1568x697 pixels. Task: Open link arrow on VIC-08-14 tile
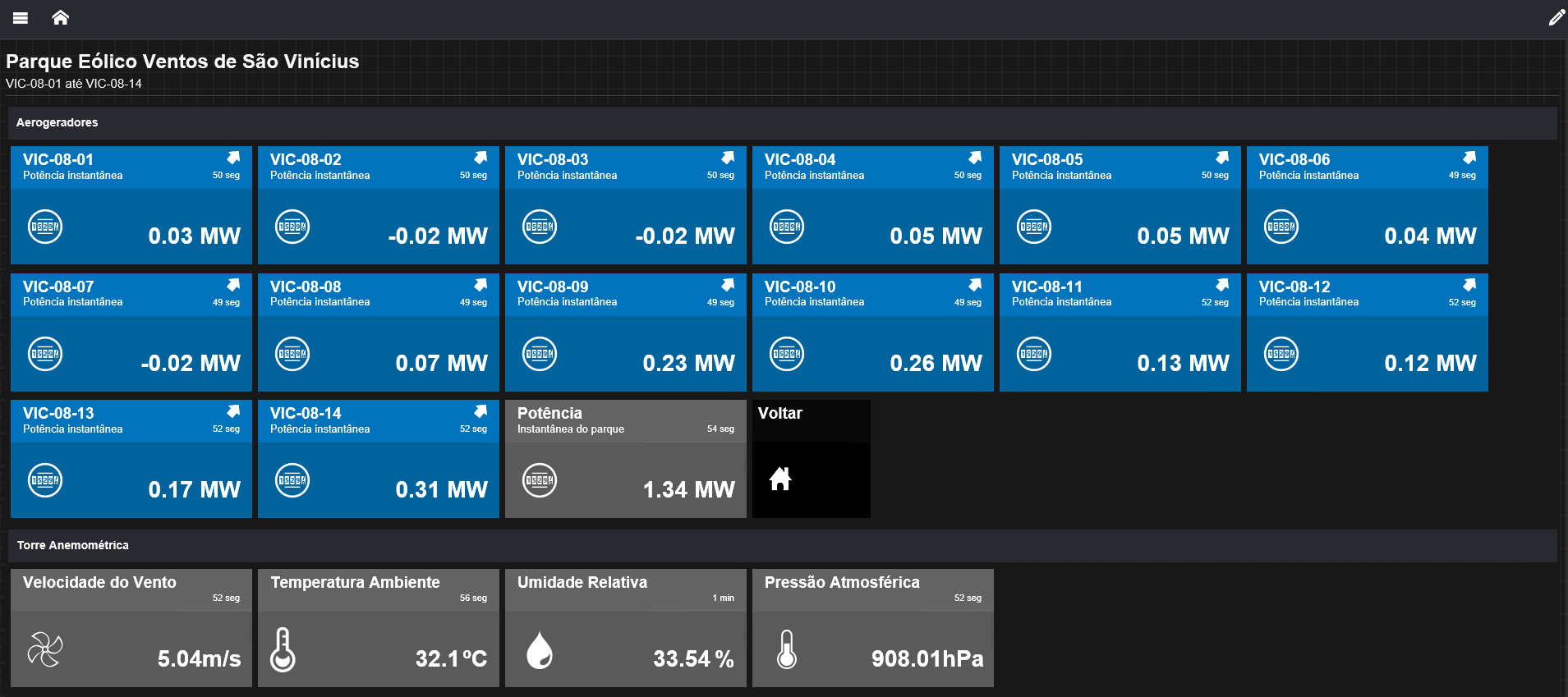[x=481, y=410]
